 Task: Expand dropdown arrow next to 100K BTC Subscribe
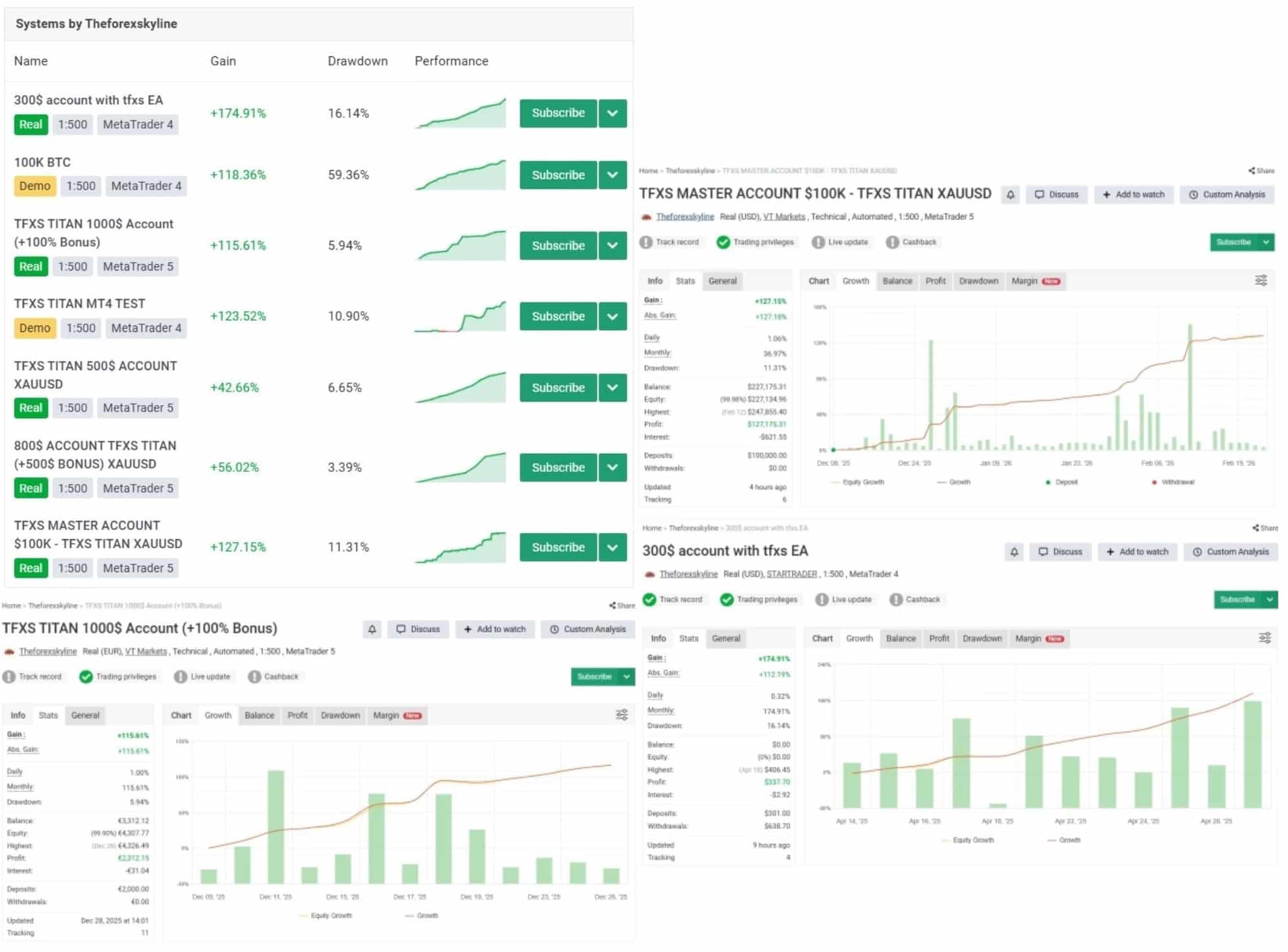tap(612, 175)
